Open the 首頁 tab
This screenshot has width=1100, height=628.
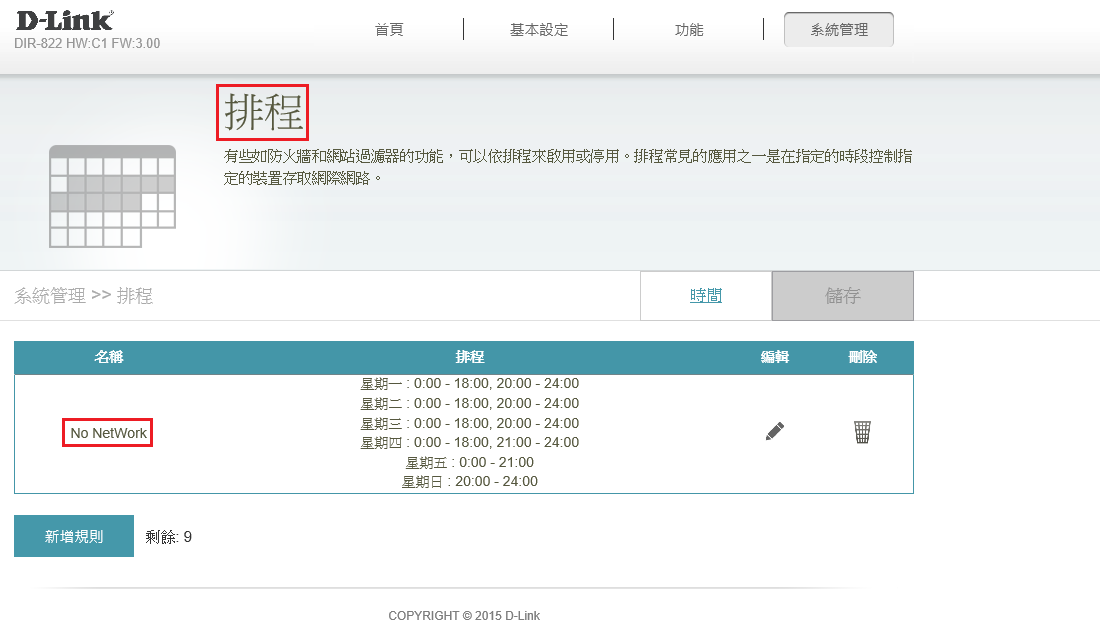389,30
